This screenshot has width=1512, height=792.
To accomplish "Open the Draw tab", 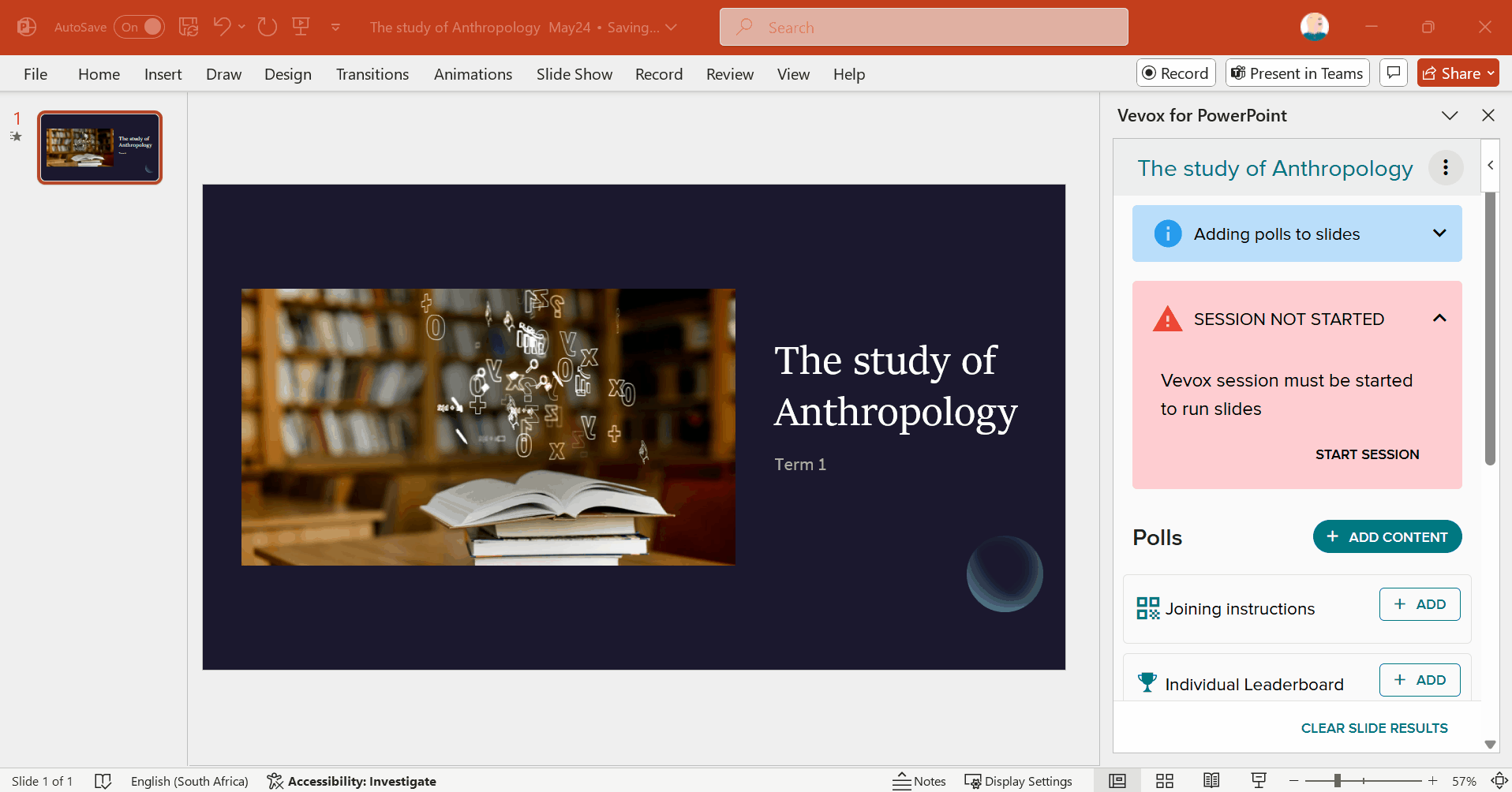I will pos(223,74).
